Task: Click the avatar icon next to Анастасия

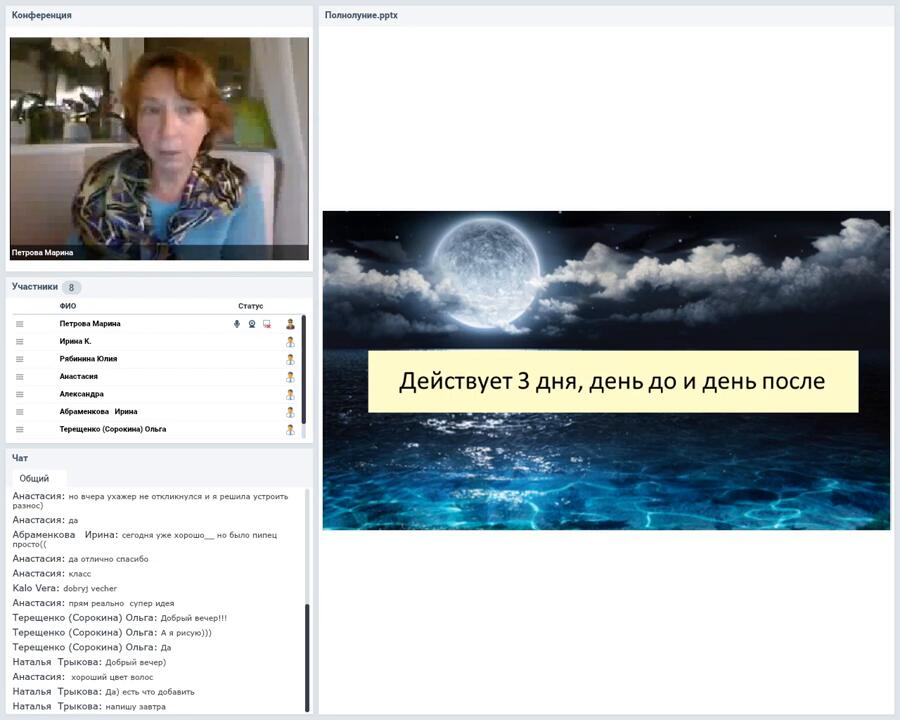Action: click(290, 377)
